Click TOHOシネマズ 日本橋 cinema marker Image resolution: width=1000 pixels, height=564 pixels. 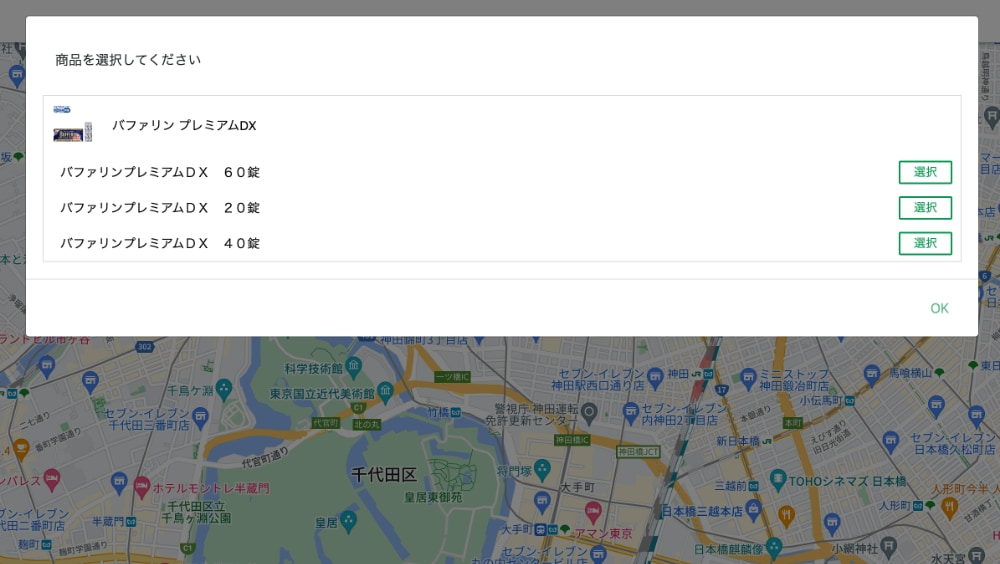(777, 480)
